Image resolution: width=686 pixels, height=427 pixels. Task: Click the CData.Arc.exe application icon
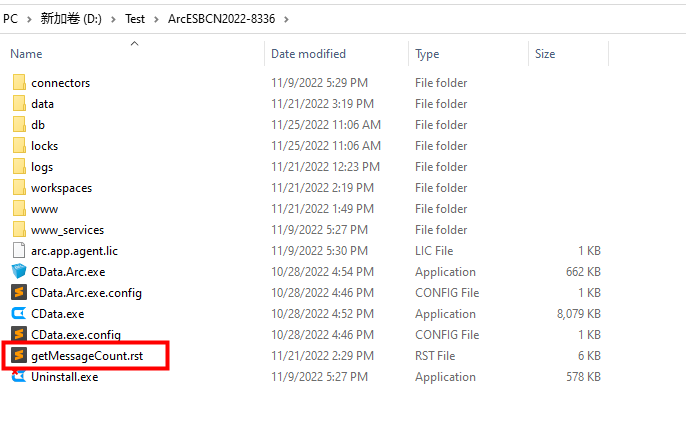(x=19, y=271)
